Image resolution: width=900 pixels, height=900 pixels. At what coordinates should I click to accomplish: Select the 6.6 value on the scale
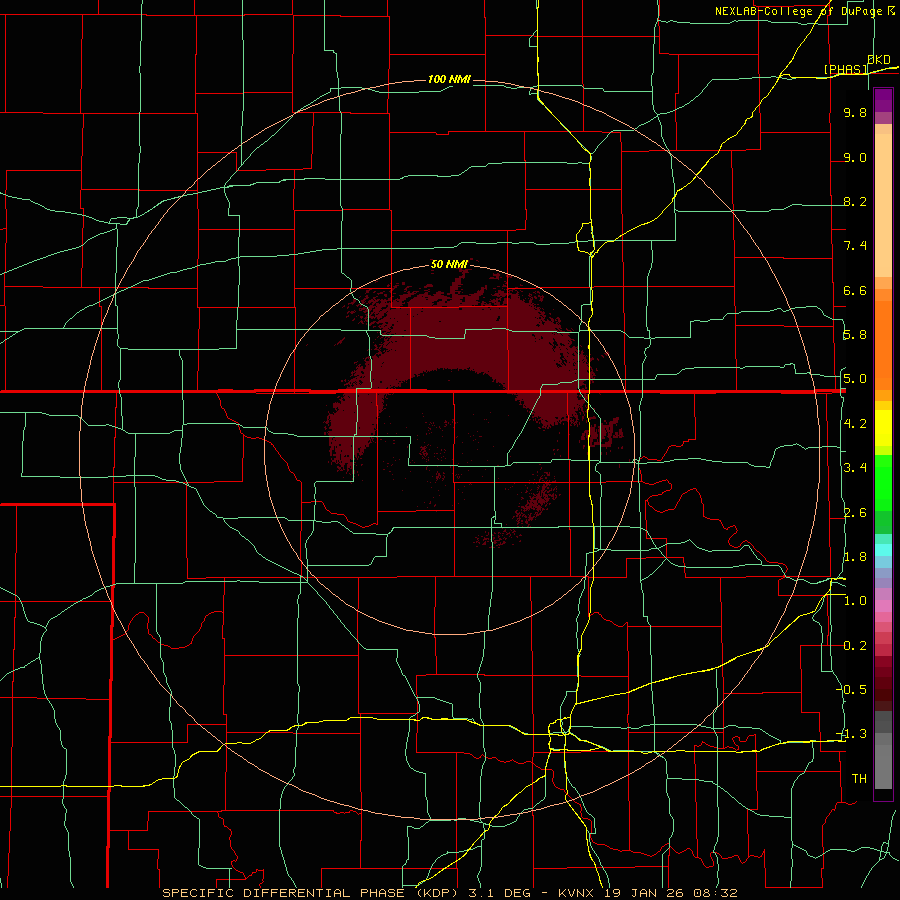(x=855, y=290)
